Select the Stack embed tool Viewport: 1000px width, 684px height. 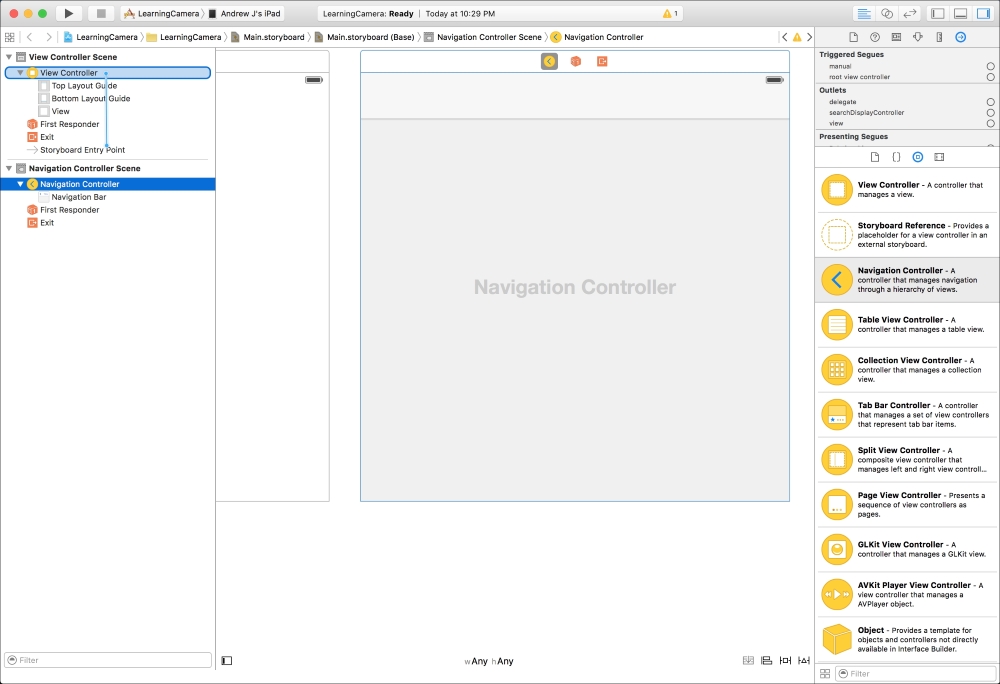click(x=748, y=660)
